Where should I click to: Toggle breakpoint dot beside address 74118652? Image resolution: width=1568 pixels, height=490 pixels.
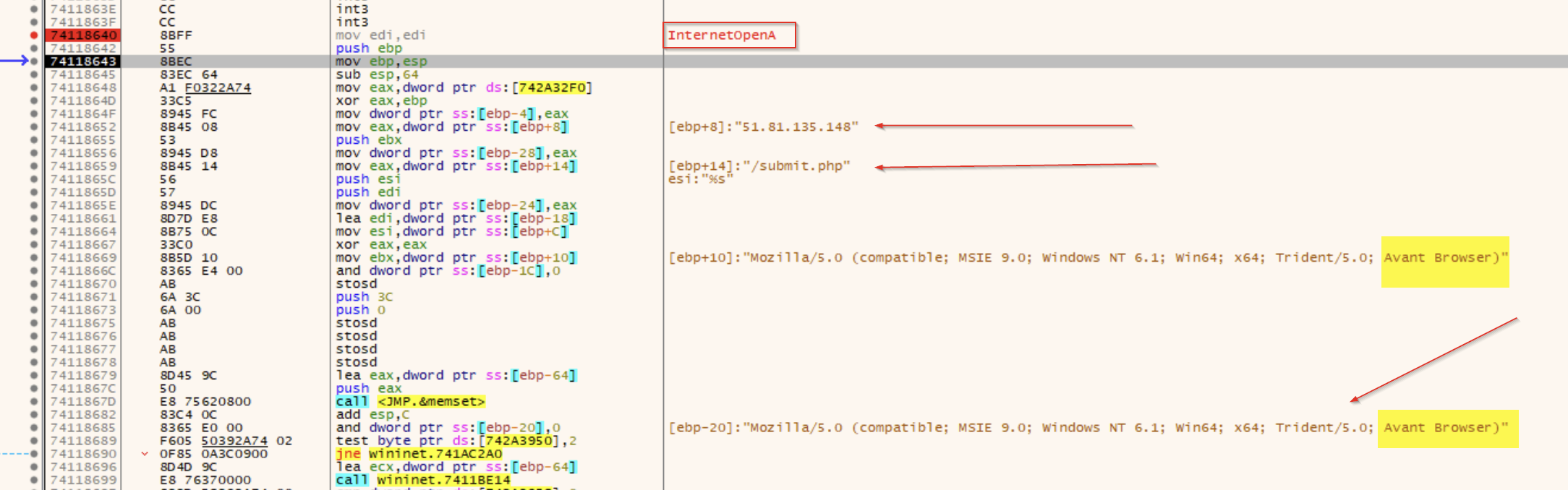(x=34, y=126)
